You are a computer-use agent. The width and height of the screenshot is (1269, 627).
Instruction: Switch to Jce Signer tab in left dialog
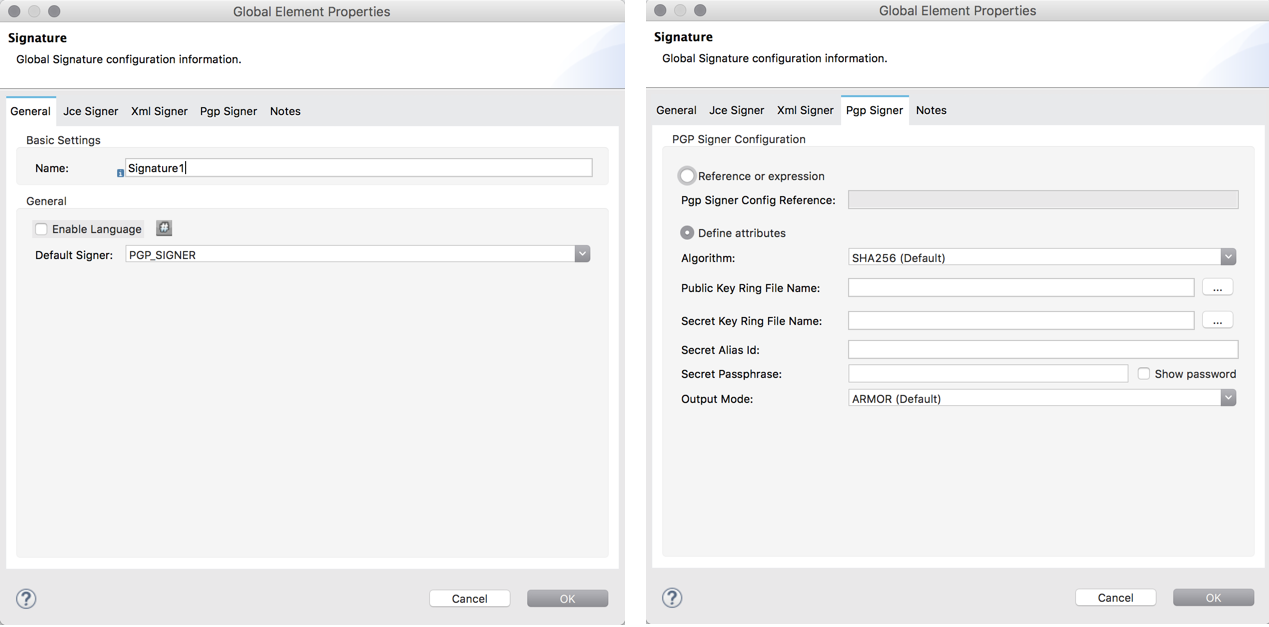(91, 111)
